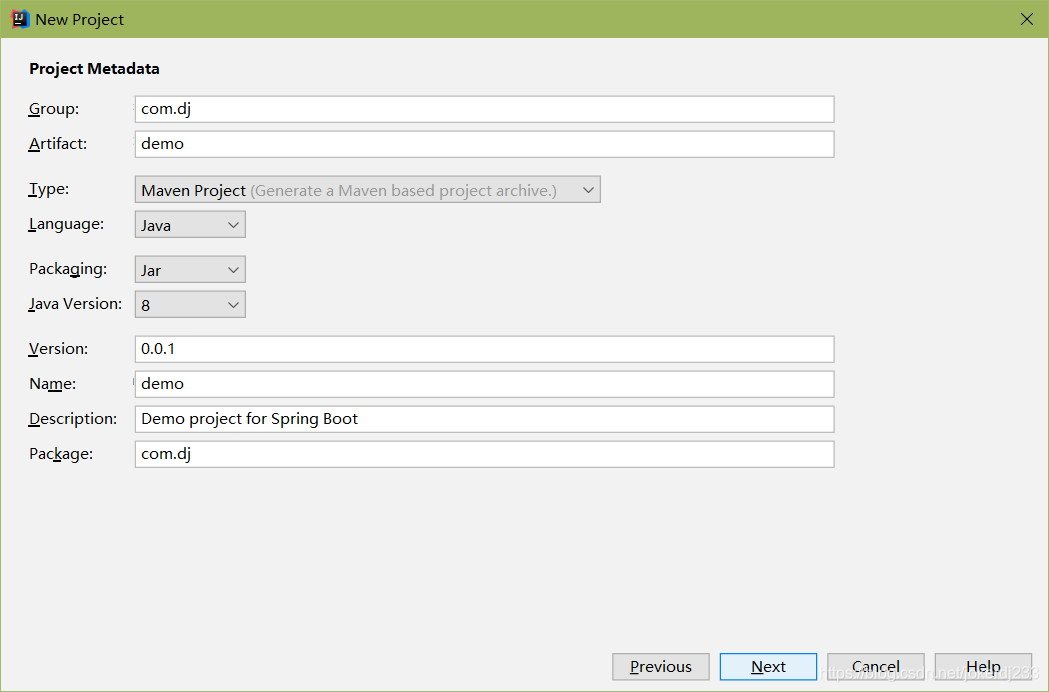This screenshot has height=692, width=1049.
Task: Open the Type dropdown showing Maven Project
Action: 367,189
